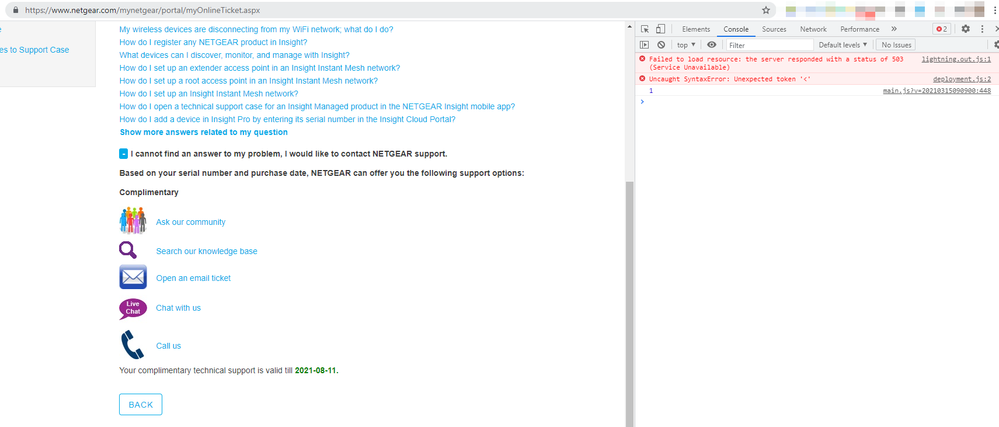Click the 'Failed to load resource' error message
999x427 pixels.
coord(776,63)
